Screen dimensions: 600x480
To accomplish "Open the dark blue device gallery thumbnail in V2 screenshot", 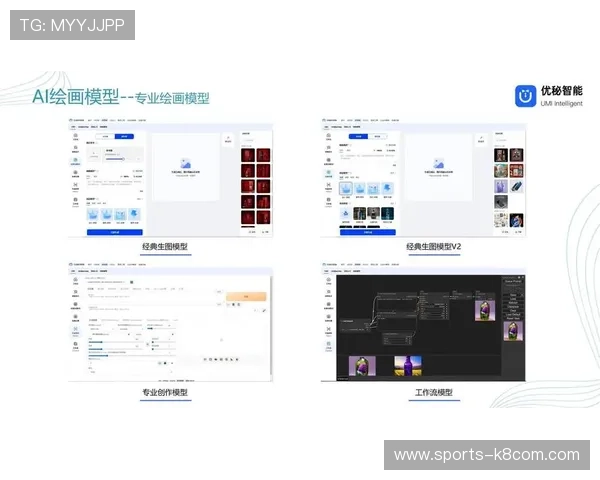I will tap(516, 186).
